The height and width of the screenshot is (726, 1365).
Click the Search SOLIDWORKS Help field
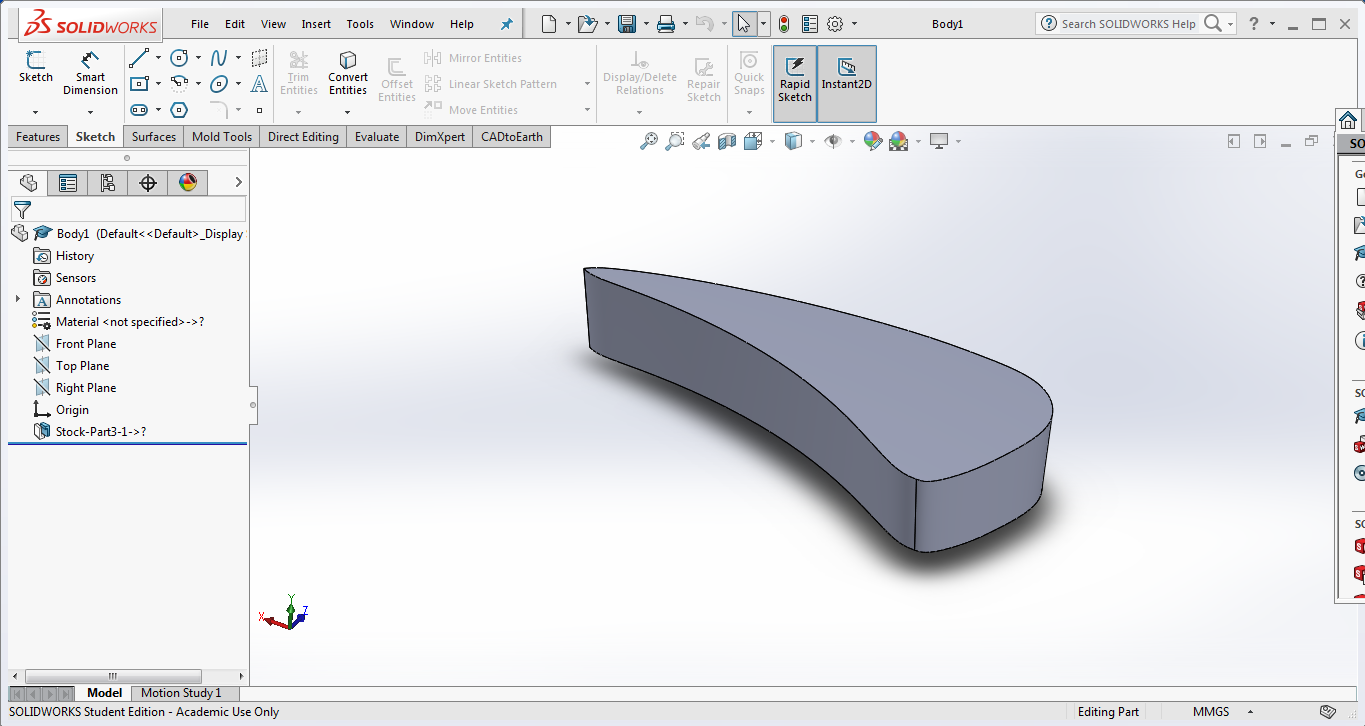click(1128, 24)
